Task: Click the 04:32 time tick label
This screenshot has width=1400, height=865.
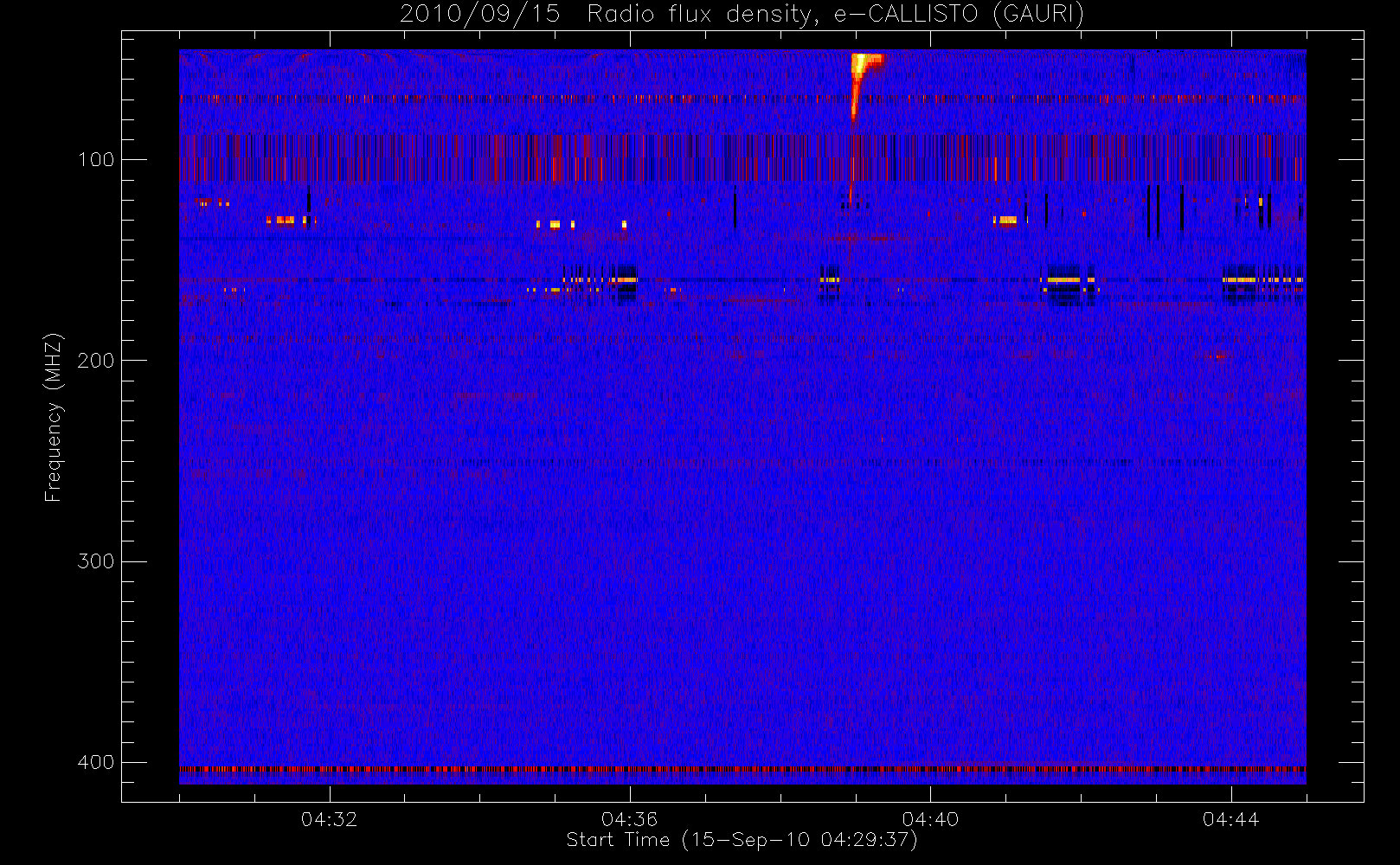Action: pos(329,819)
